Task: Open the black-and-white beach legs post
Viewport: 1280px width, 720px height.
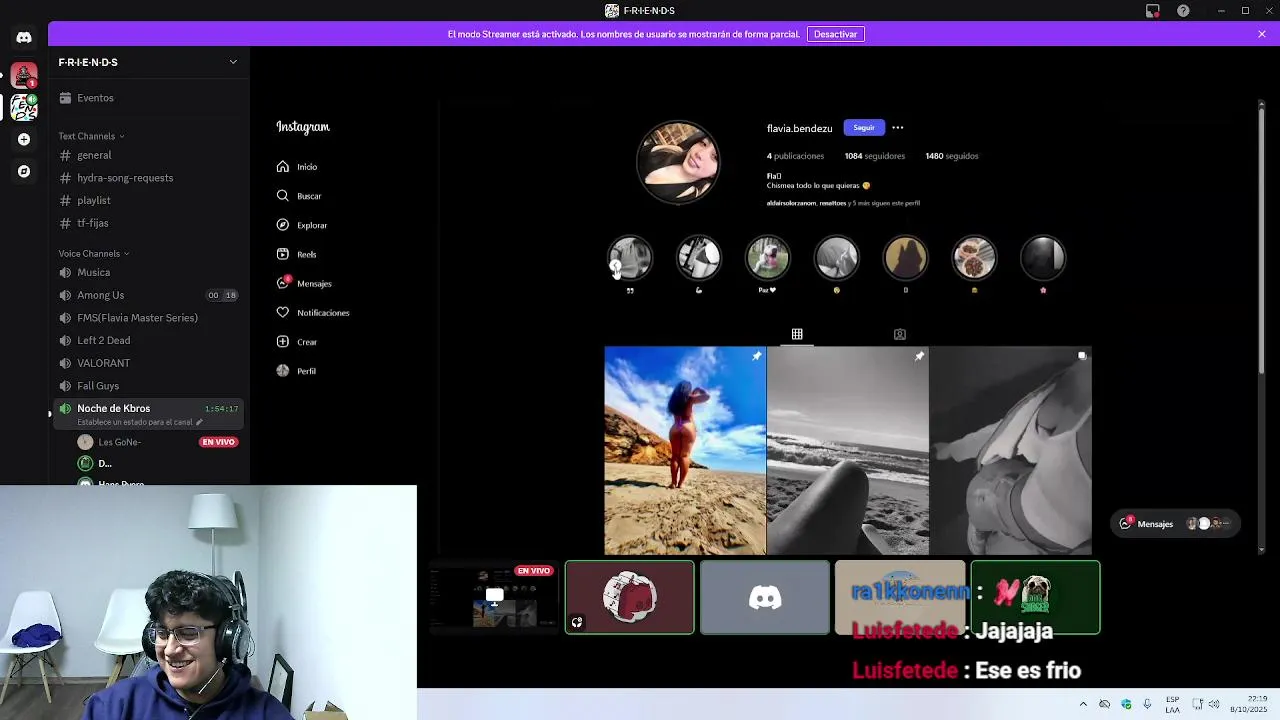Action: click(848, 450)
